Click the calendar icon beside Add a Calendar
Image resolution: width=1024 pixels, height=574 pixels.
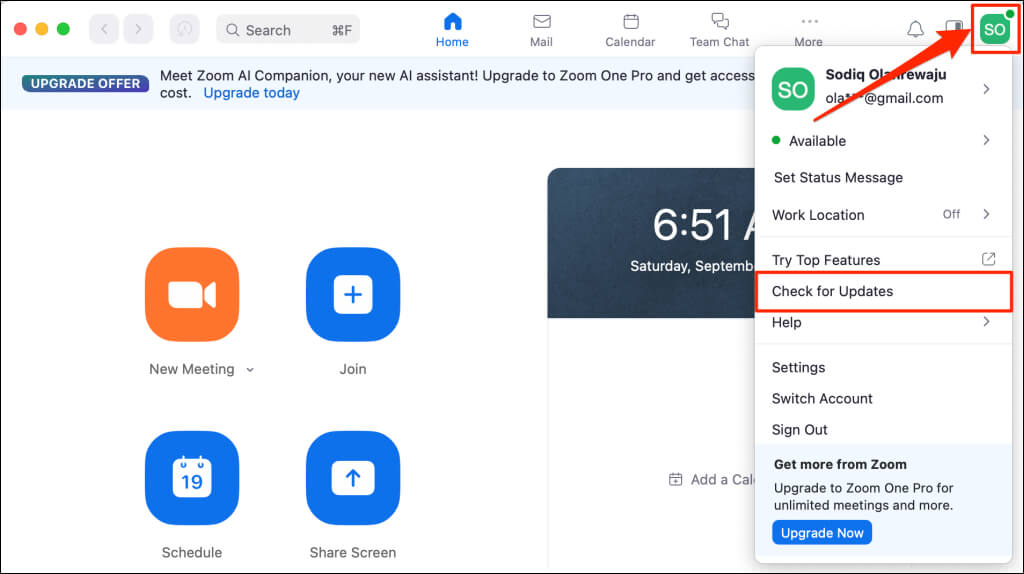coord(675,480)
